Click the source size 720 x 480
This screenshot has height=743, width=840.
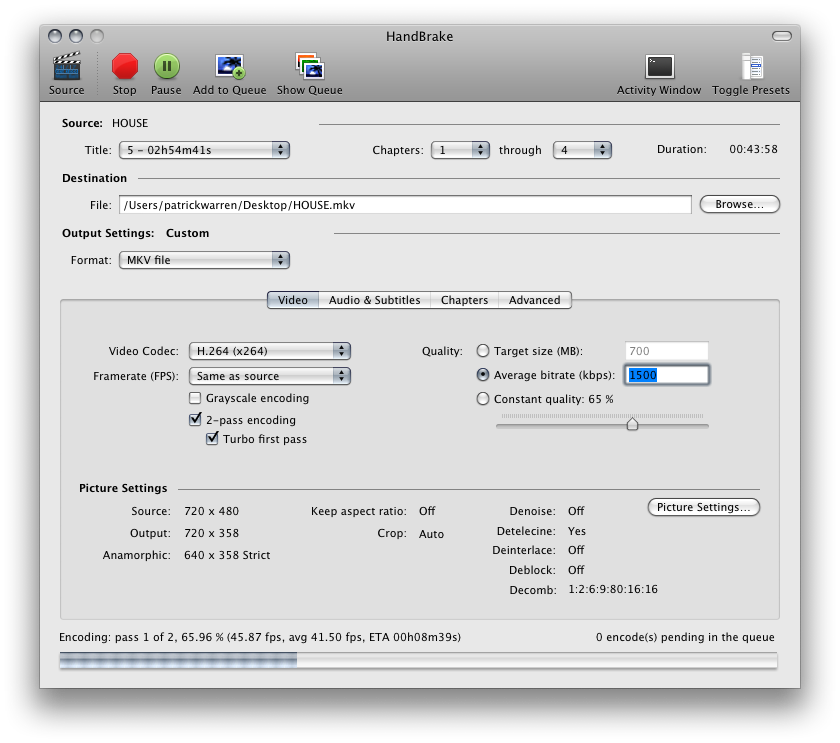(212, 511)
